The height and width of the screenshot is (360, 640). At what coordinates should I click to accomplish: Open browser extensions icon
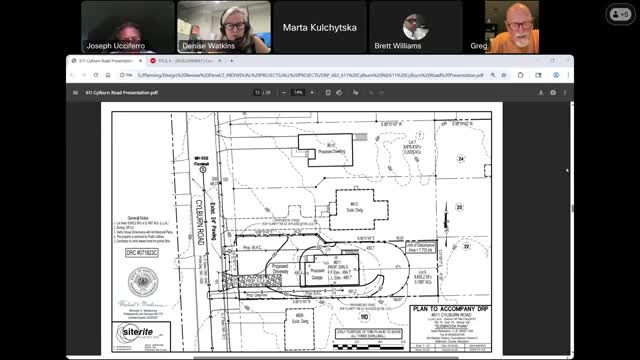tap(520, 75)
